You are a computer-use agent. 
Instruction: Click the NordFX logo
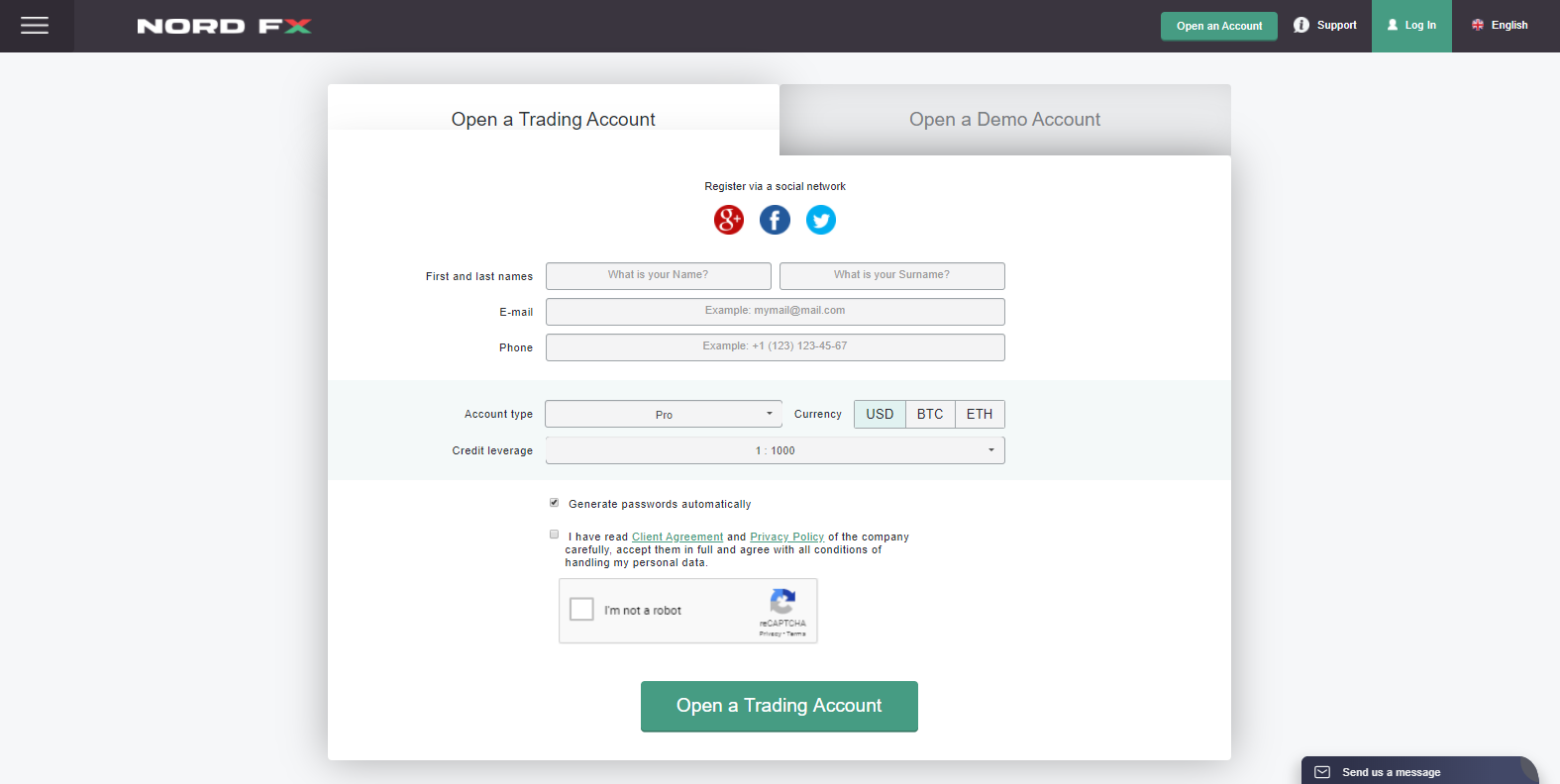(x=224, y=26)
